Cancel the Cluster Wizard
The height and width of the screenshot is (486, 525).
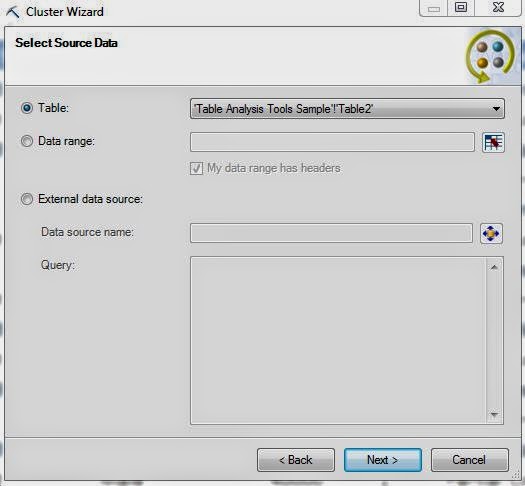pos(469,460)
